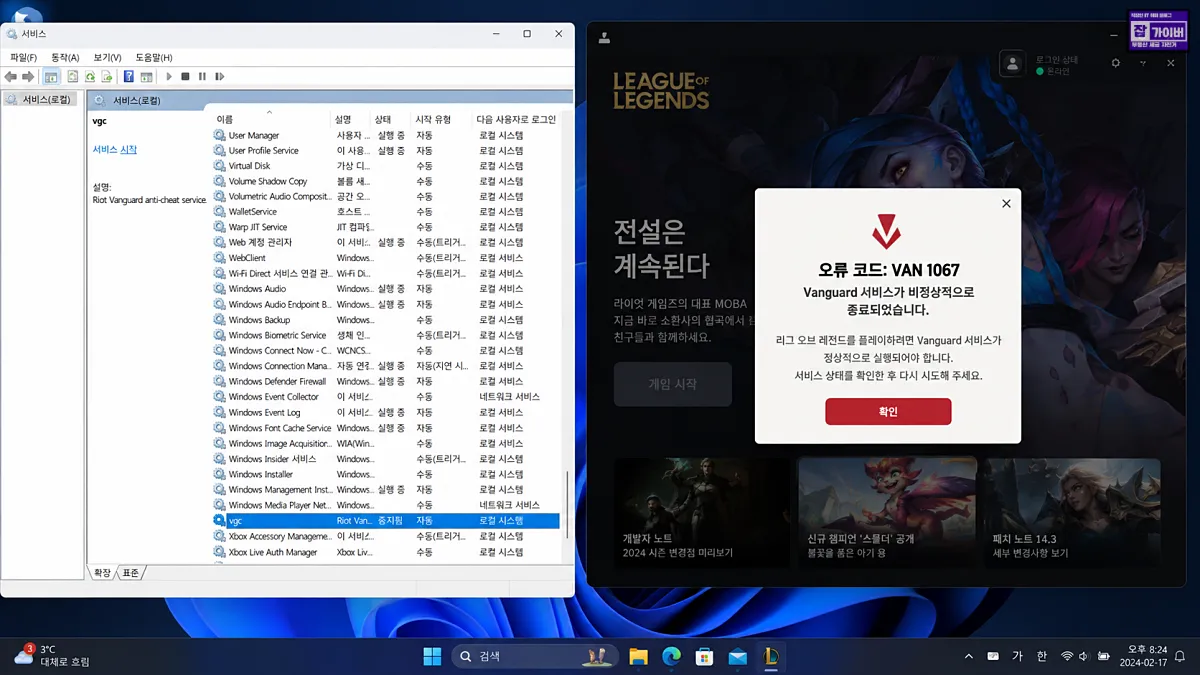Viewport: 1200px width, 675px height.
Task: Select the WebClient service
Action: (386, 258)
